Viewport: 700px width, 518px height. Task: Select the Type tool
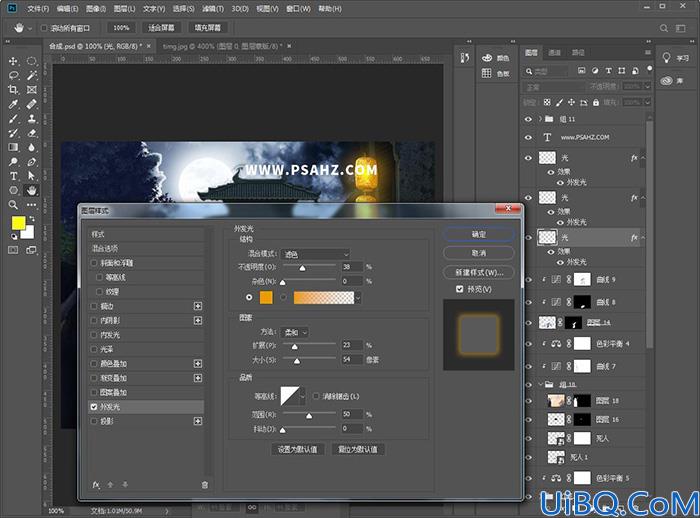click(13, 176)
